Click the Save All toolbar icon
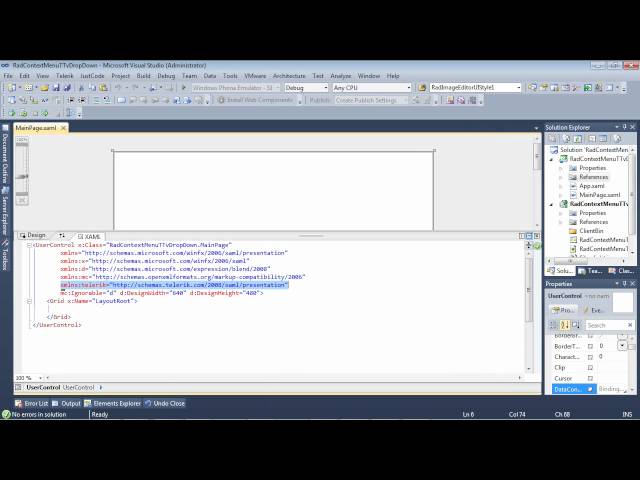Screen dimensions: 640x480 pos(67,87)
